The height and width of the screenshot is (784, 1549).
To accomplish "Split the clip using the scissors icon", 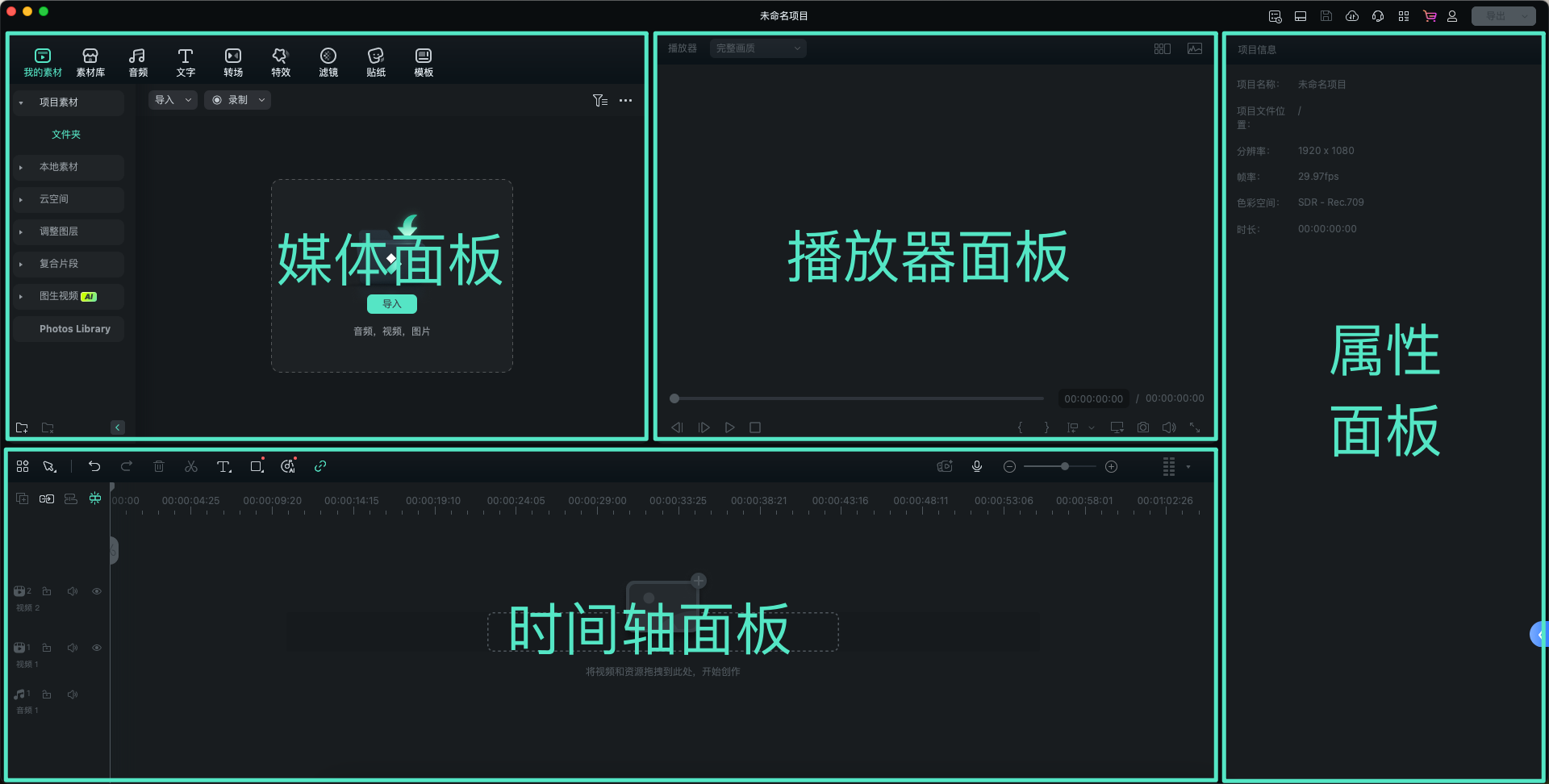I will pyautogui.click(x=191, y=466).
